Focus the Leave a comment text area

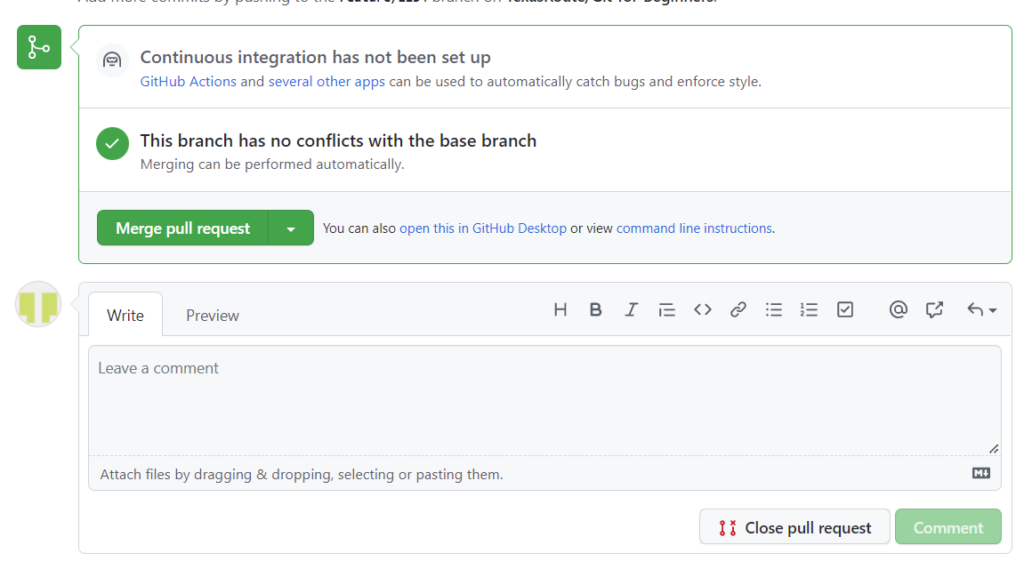point(545,400)
